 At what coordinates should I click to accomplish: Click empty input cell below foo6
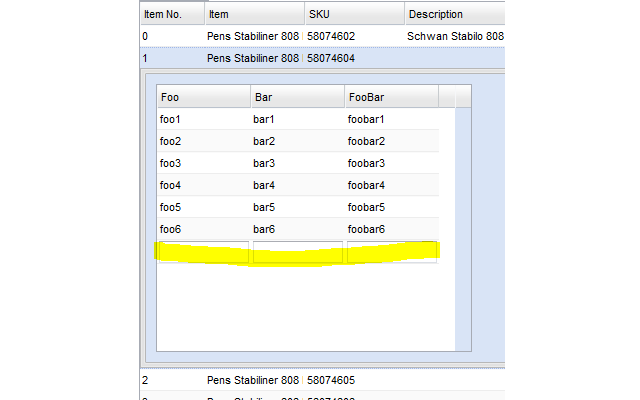(203, 252)
